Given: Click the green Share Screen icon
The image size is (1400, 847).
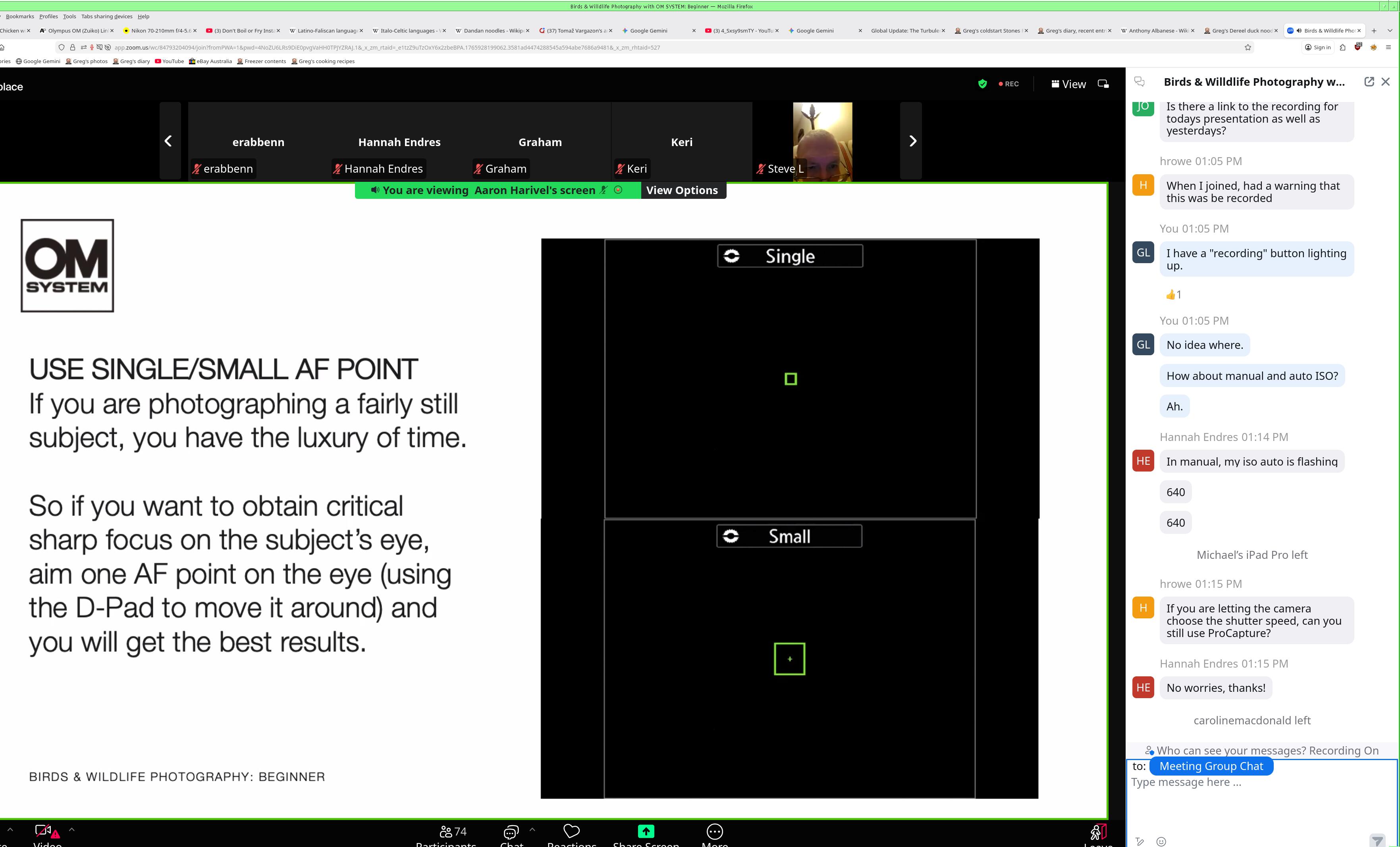Looking at the screenshot, I should [646, 831].
